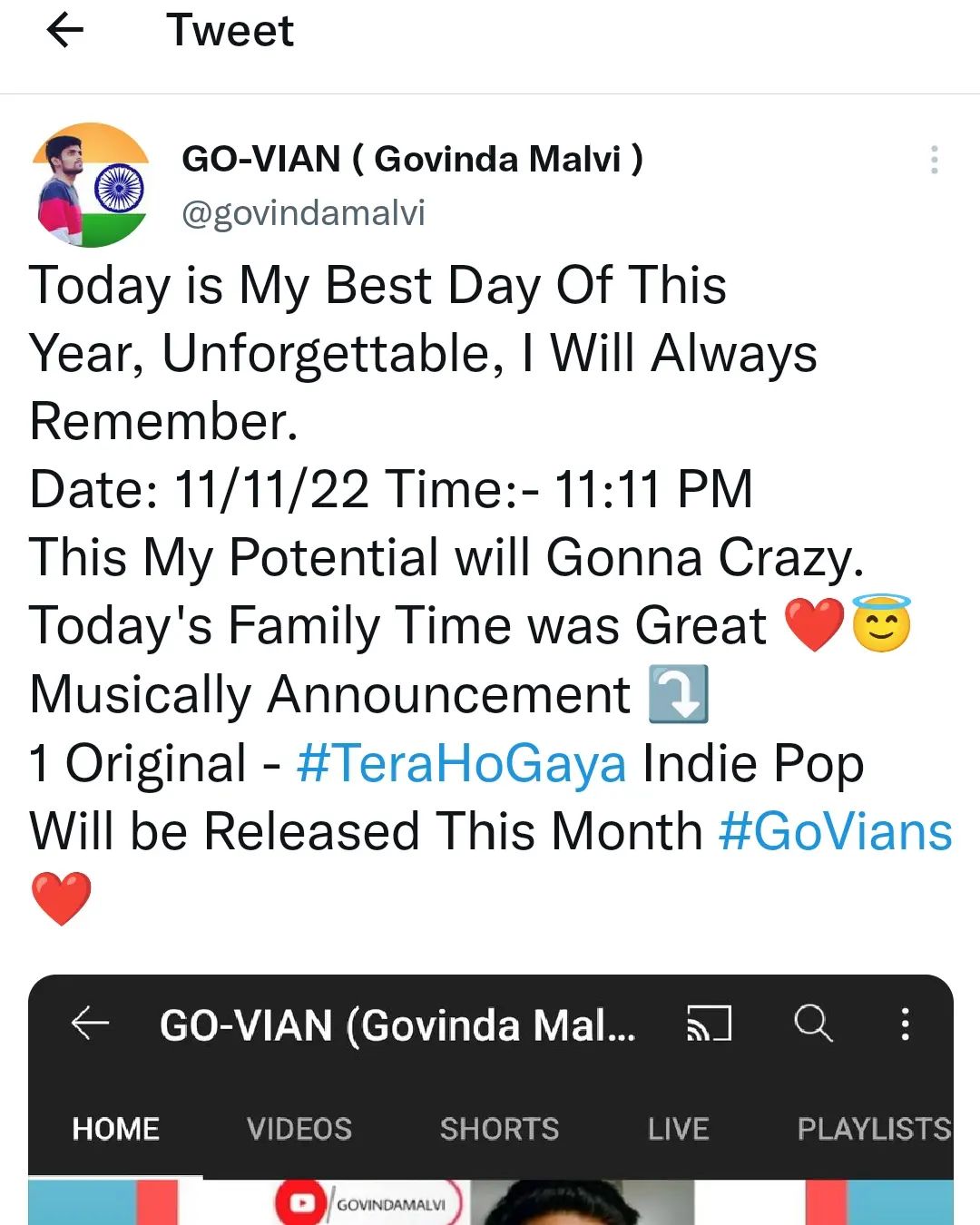This screenshot has width=980, height=1225.
Task: Open the GO-VIAN ( Govinda Malvi ) display name
Action: [412, 159]
